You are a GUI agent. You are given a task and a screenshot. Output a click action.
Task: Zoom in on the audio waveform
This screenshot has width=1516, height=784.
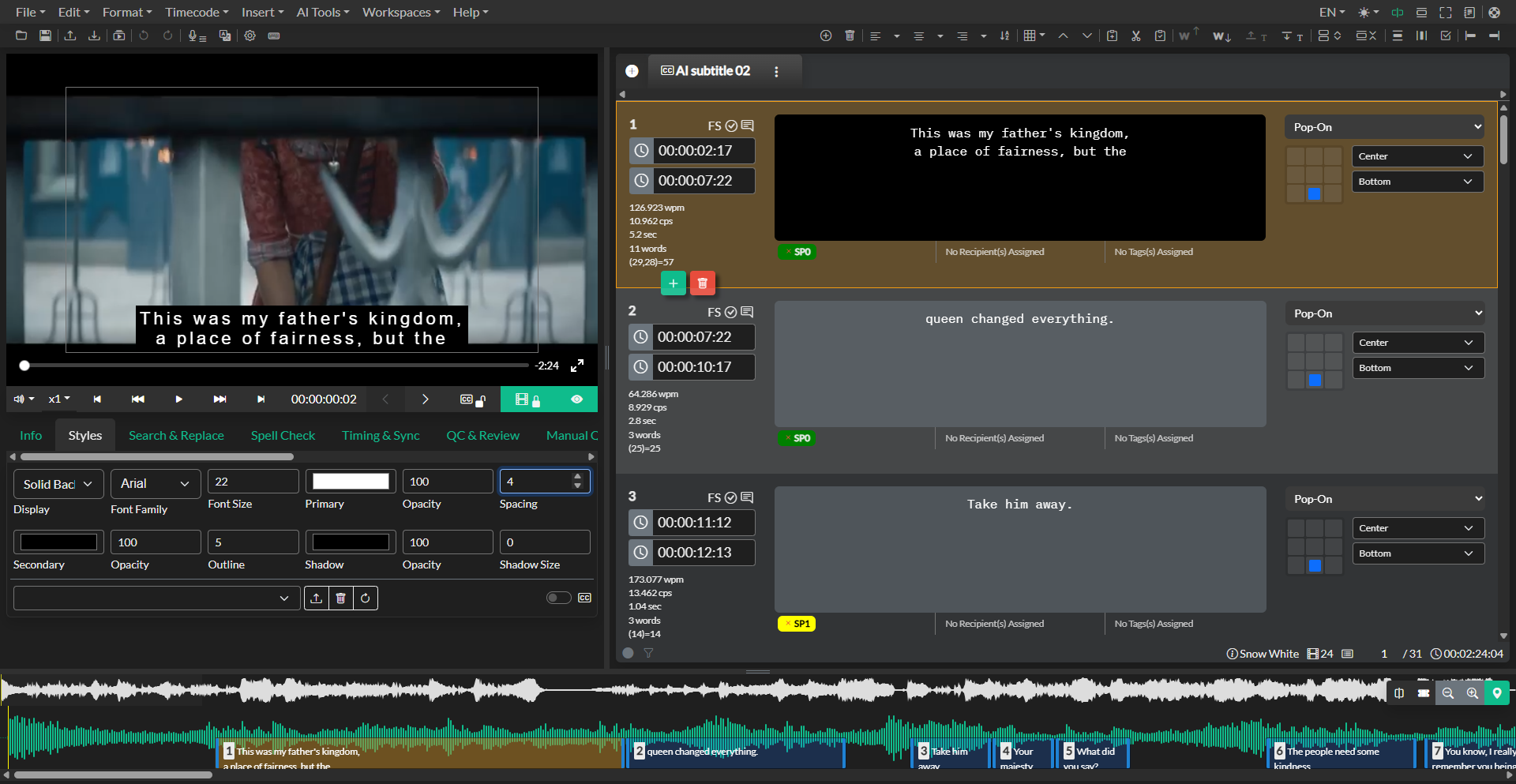pyautogui.click(x=1472, y=693)
